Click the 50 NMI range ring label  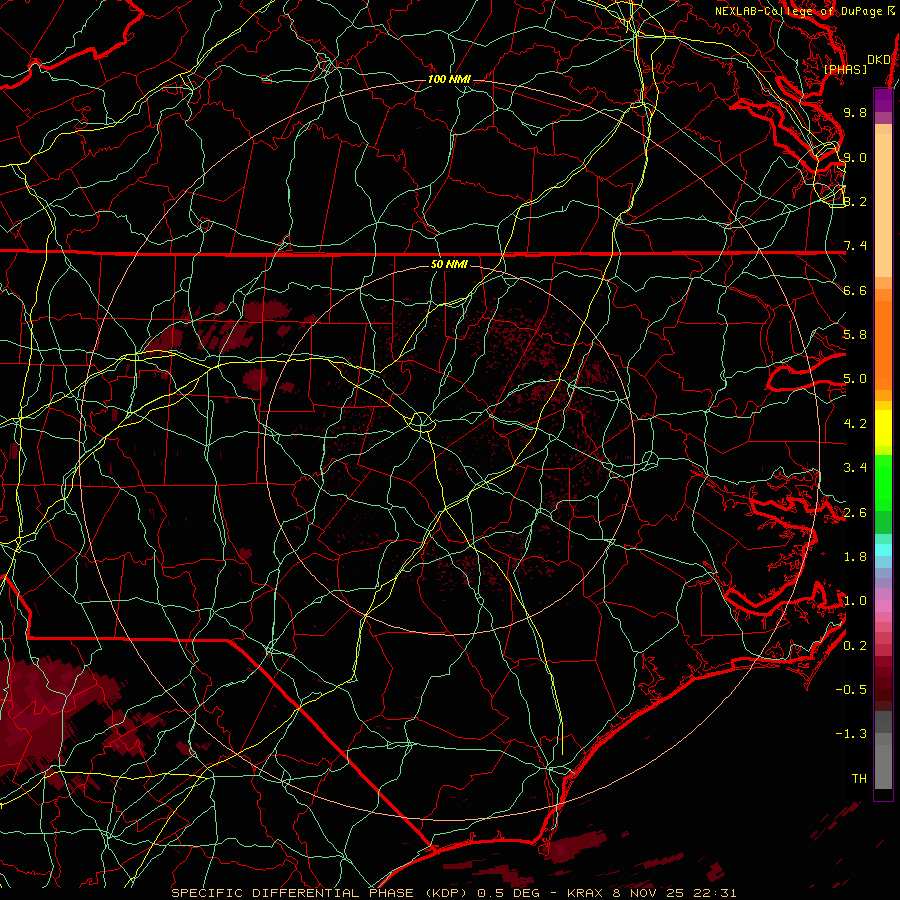(449, 264)
